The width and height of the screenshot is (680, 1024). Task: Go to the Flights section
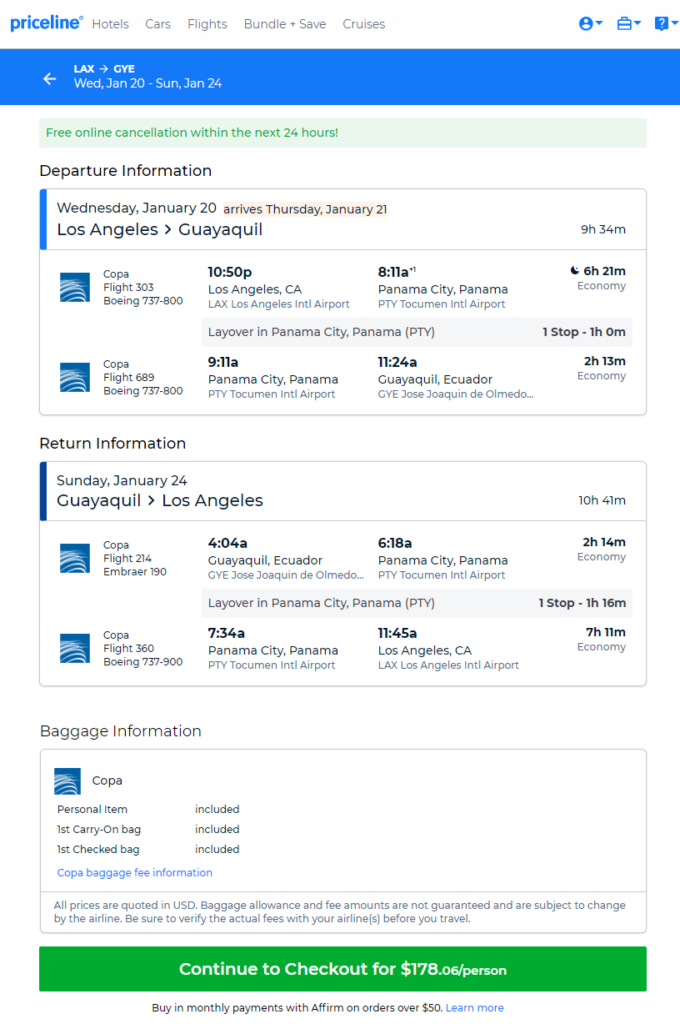click(207, 24)
